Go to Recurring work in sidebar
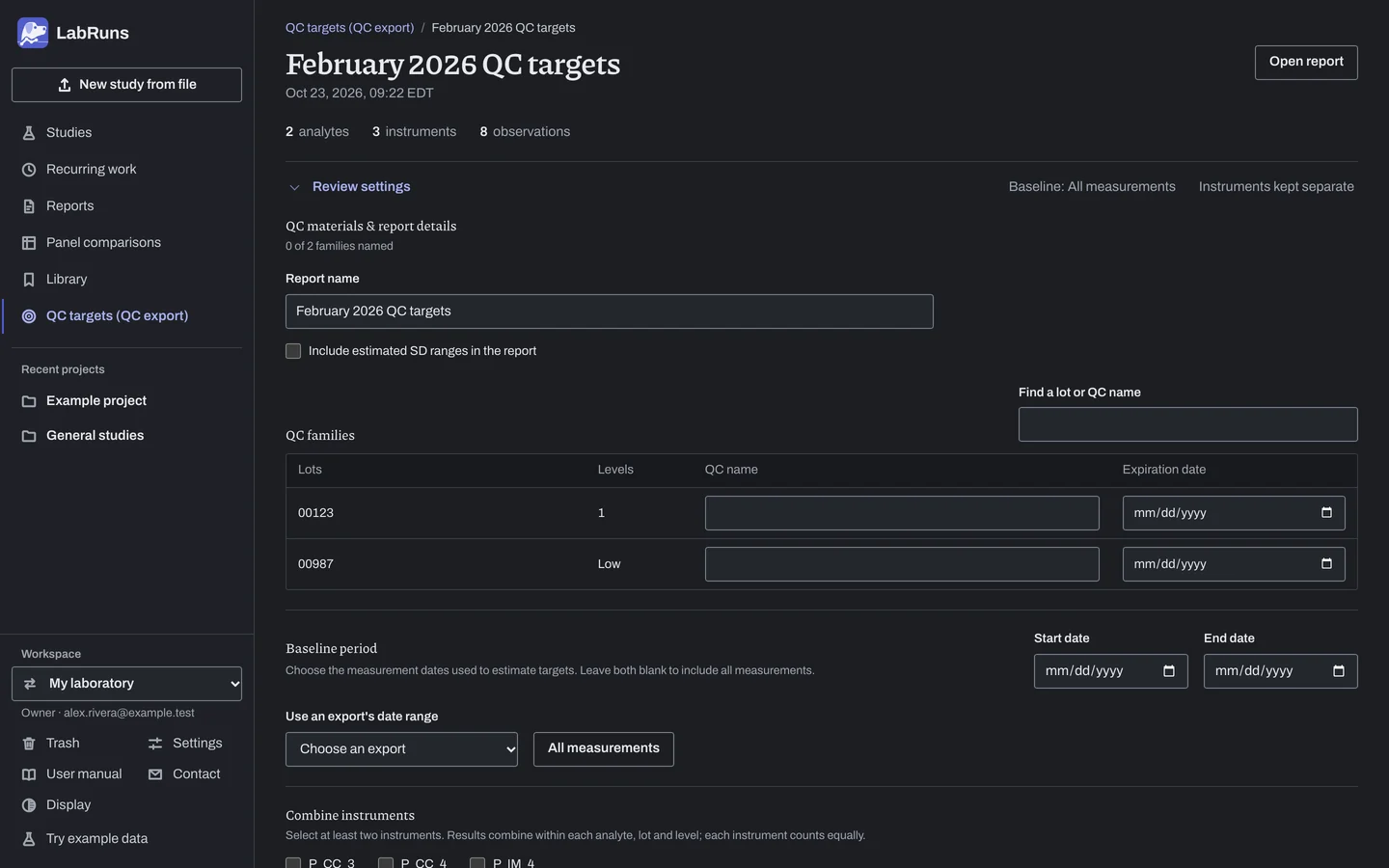 [x=126, y=170]
